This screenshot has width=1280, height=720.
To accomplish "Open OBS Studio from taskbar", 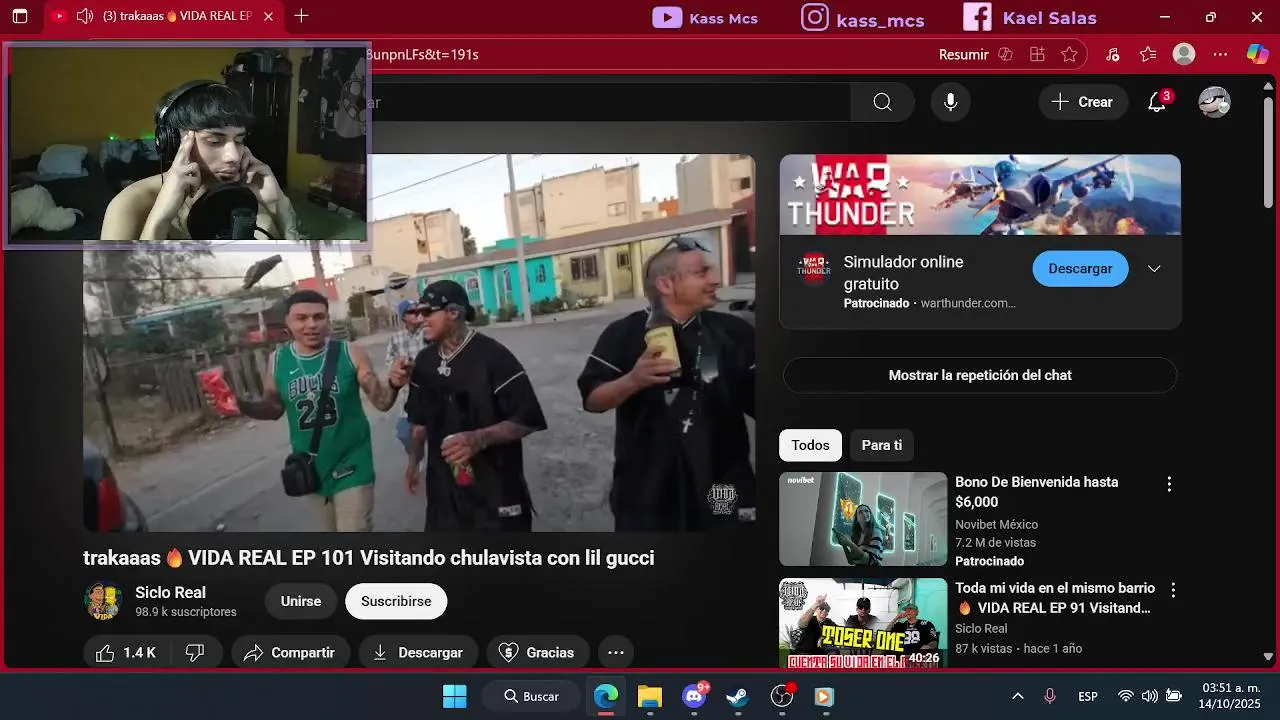I will pyautogui.click(x=782, y=696).
